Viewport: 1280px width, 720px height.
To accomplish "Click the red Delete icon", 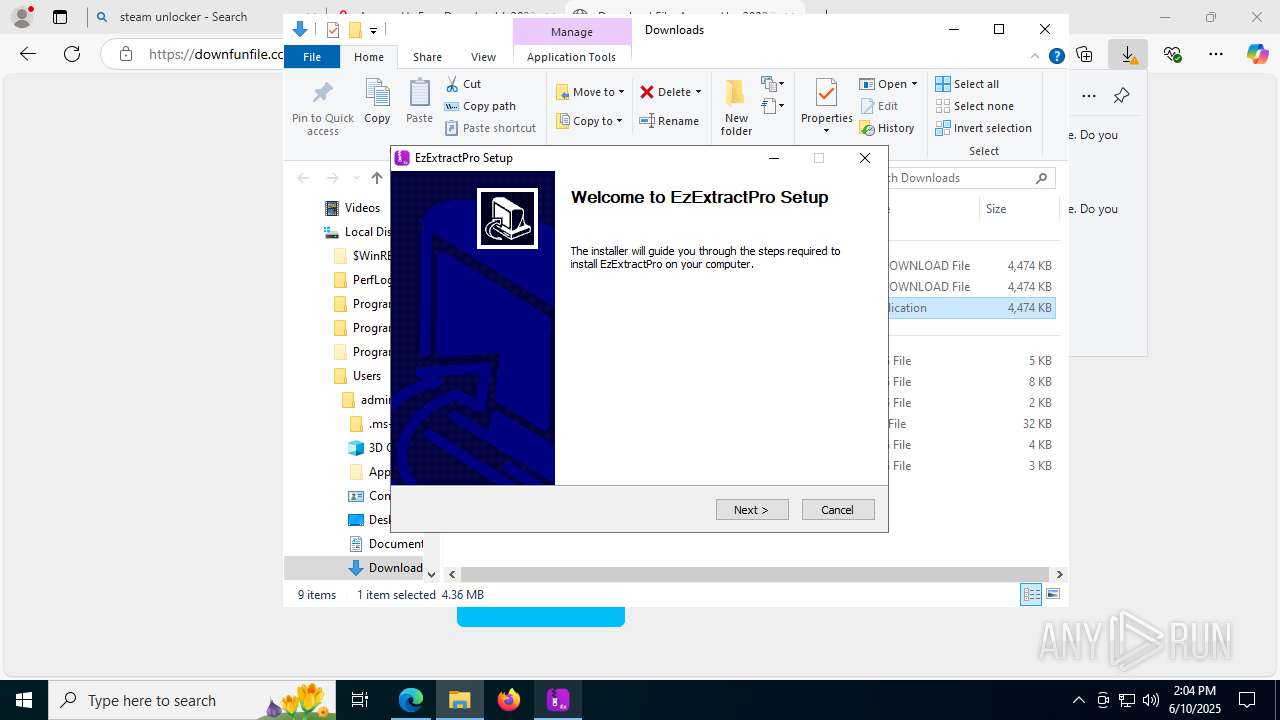I will 647,92.
